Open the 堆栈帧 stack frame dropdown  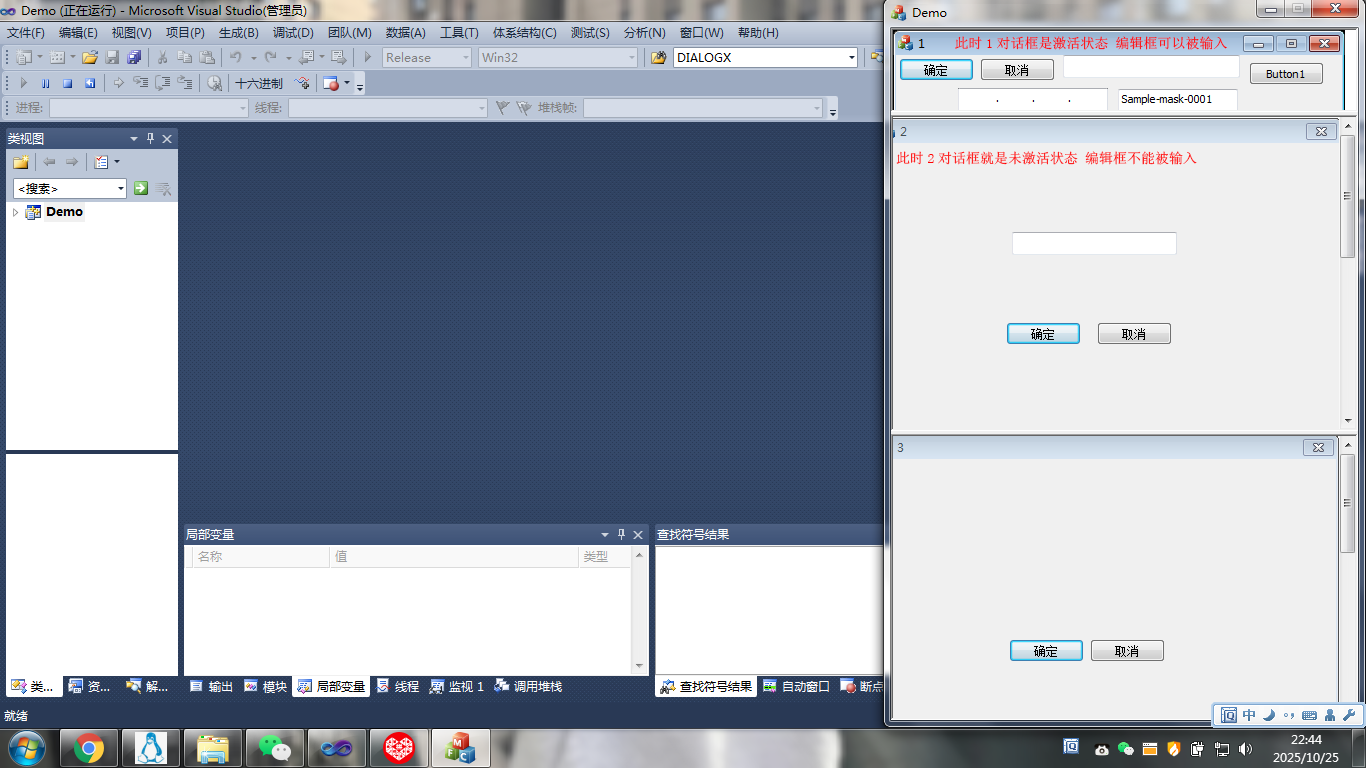click(x=817, y=108)
